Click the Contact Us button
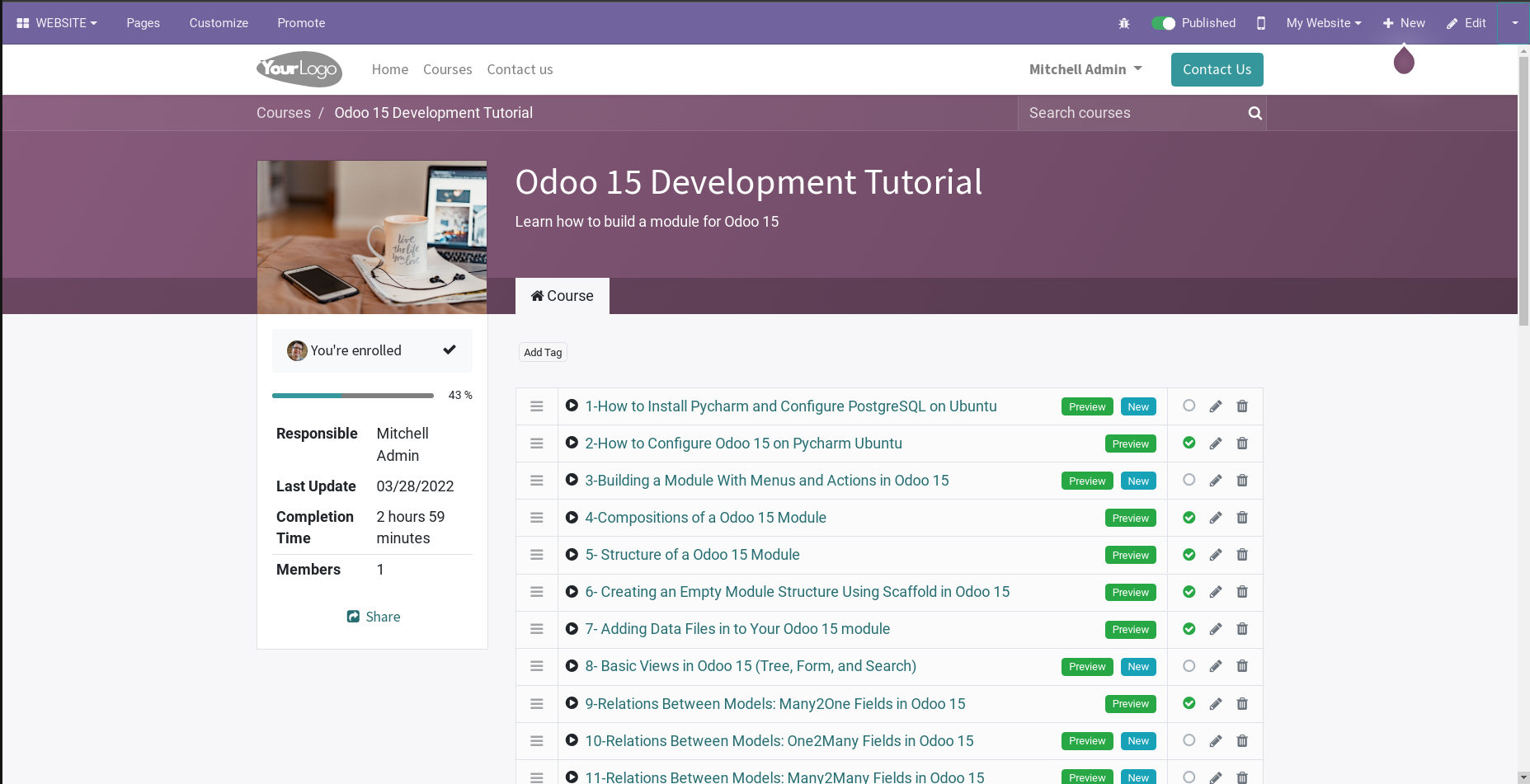Image resolution: width=1530 pixels, height=784 pixels. click(1217, 69)
